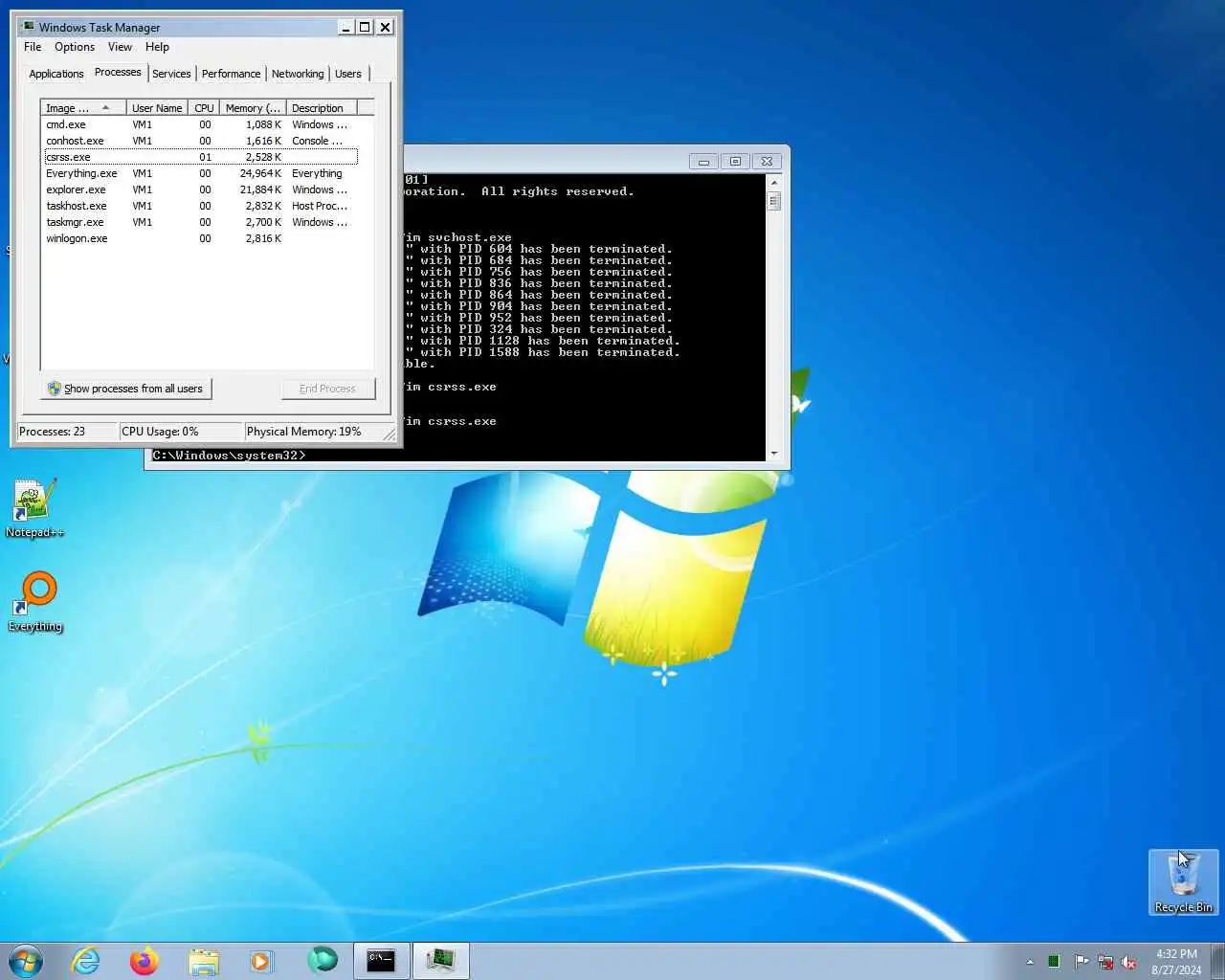Click the teal round app icon on taskbar
Viewport: 1225px width, 980px height.
click(323, 959)
